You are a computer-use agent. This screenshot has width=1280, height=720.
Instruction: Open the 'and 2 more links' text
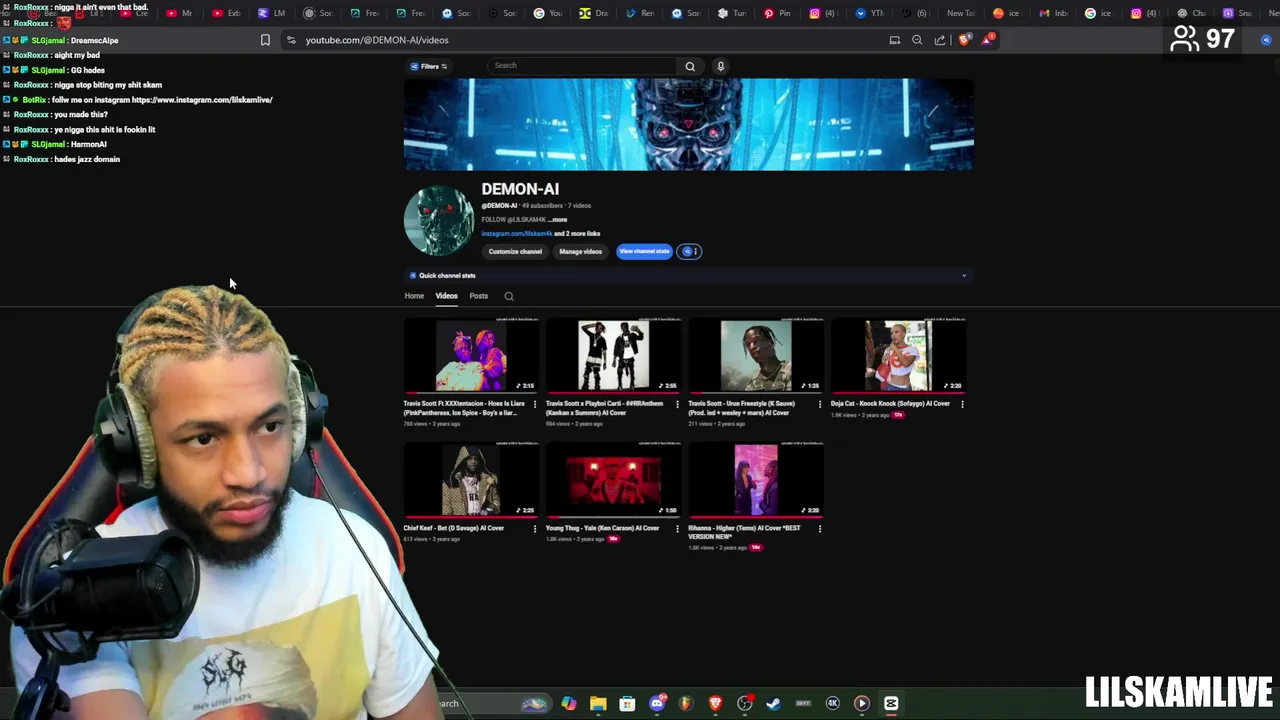coord(577,233)
